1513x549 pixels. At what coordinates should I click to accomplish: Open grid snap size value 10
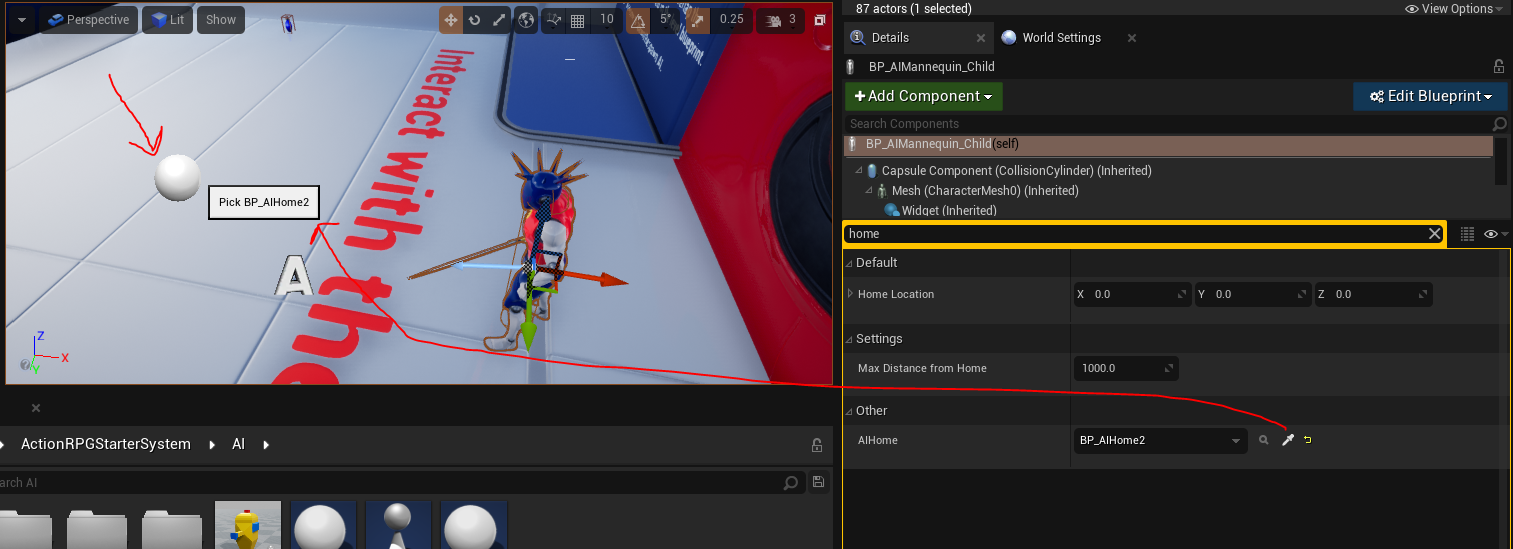click(606, 19)
